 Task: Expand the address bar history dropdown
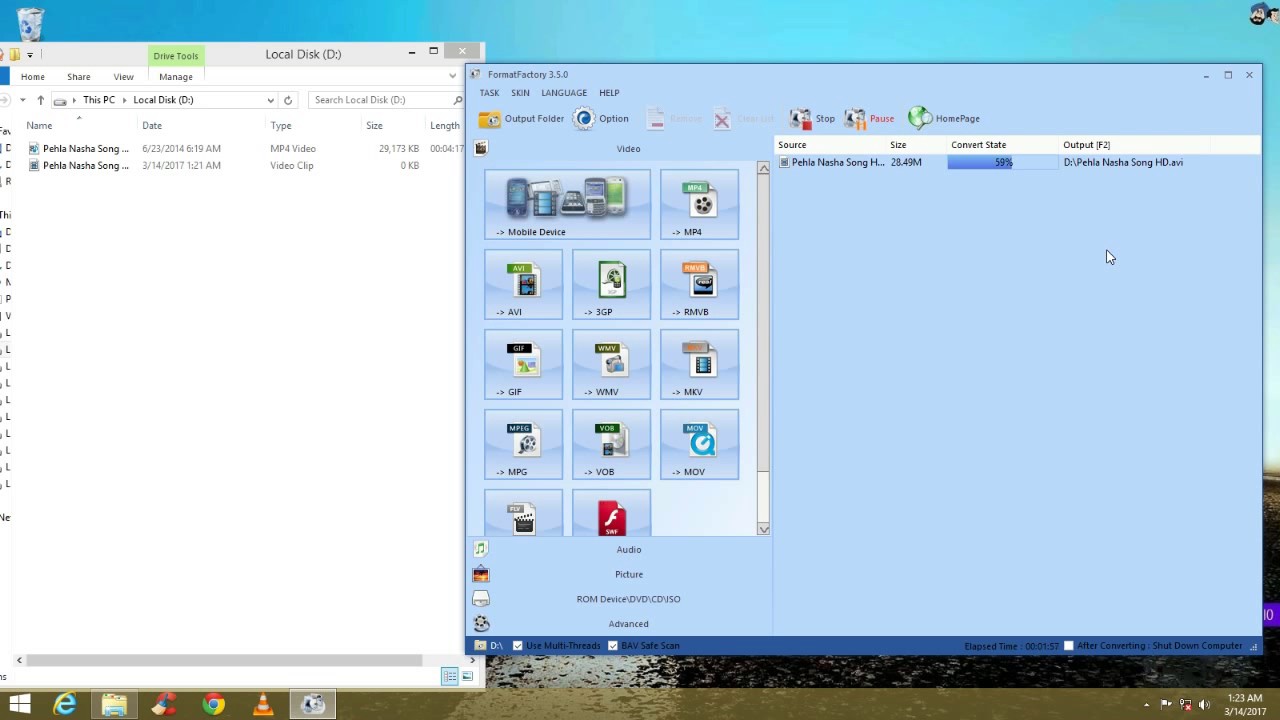[x=270, y=100]
